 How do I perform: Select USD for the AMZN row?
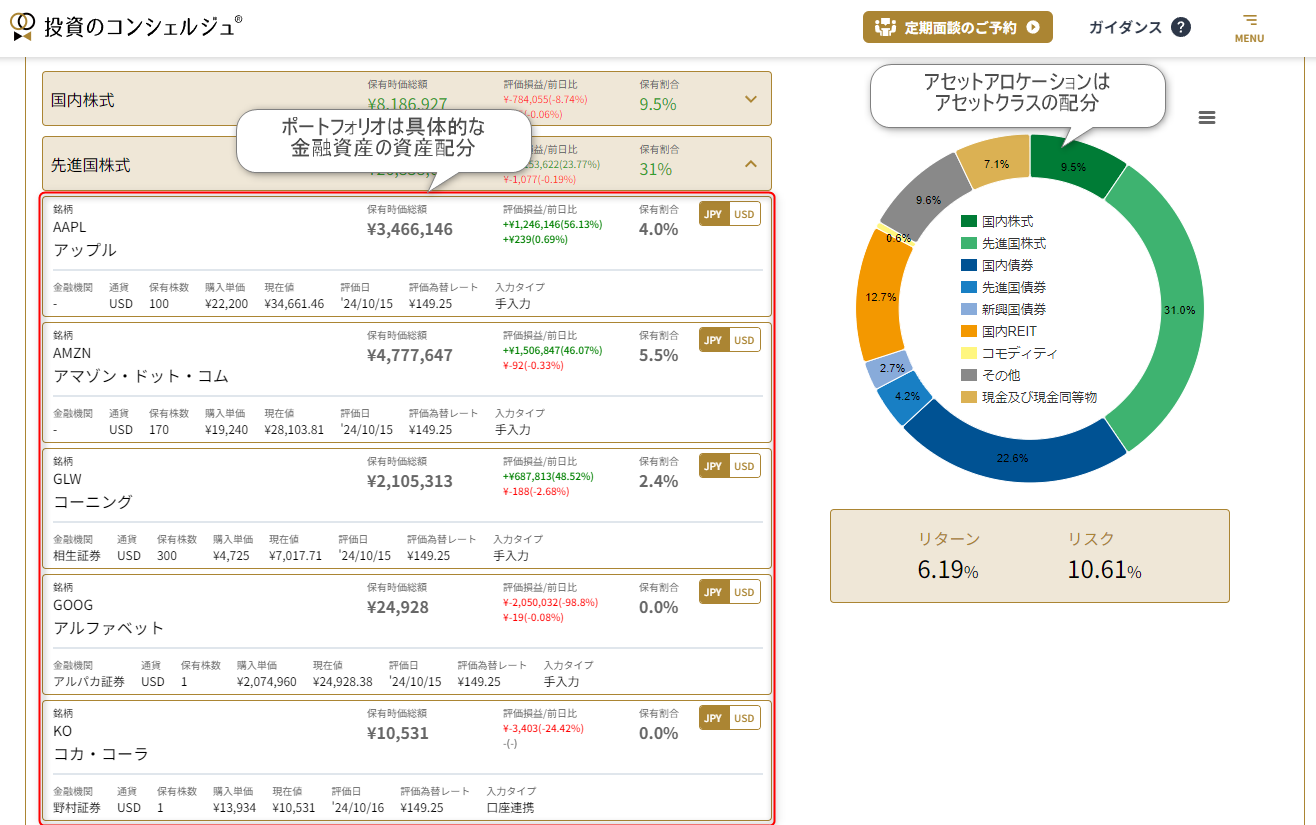[745, 340]
